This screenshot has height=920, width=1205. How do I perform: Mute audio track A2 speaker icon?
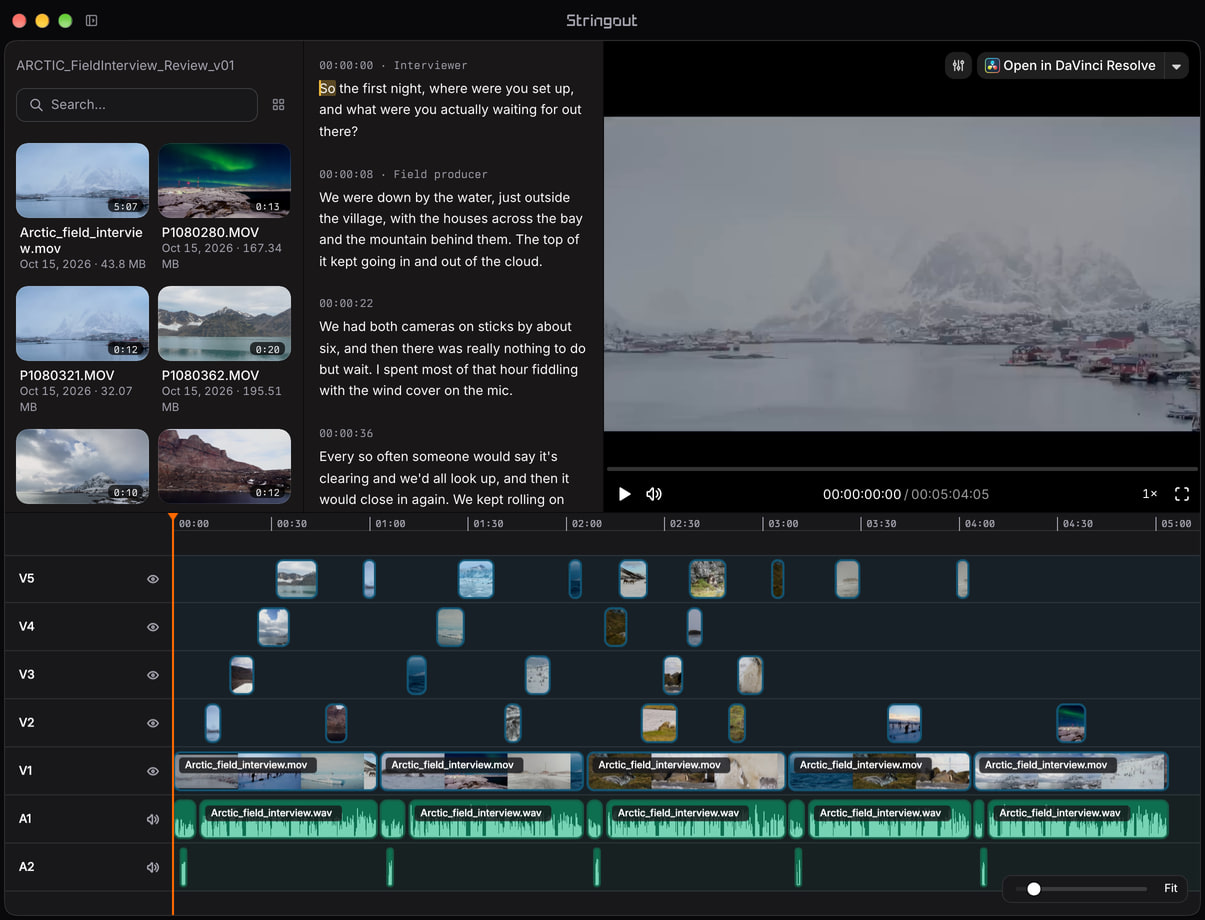153,867
